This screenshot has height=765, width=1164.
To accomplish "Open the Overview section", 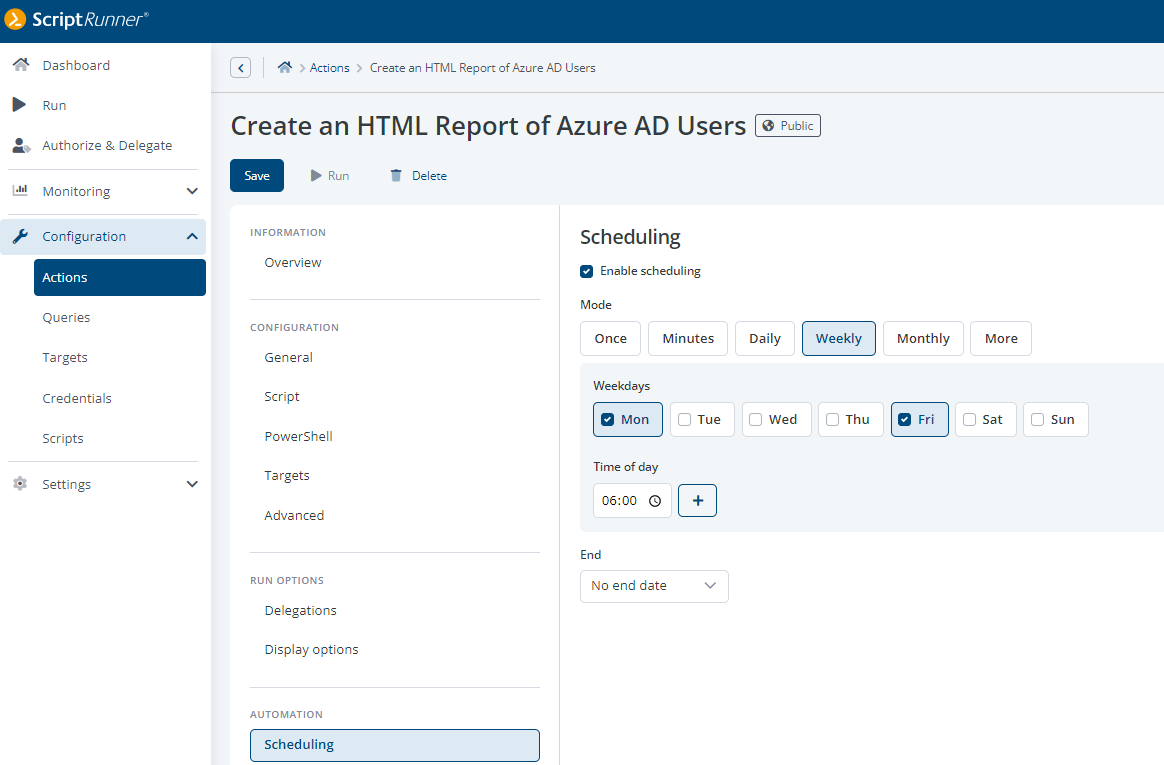I will coord(292,263).
